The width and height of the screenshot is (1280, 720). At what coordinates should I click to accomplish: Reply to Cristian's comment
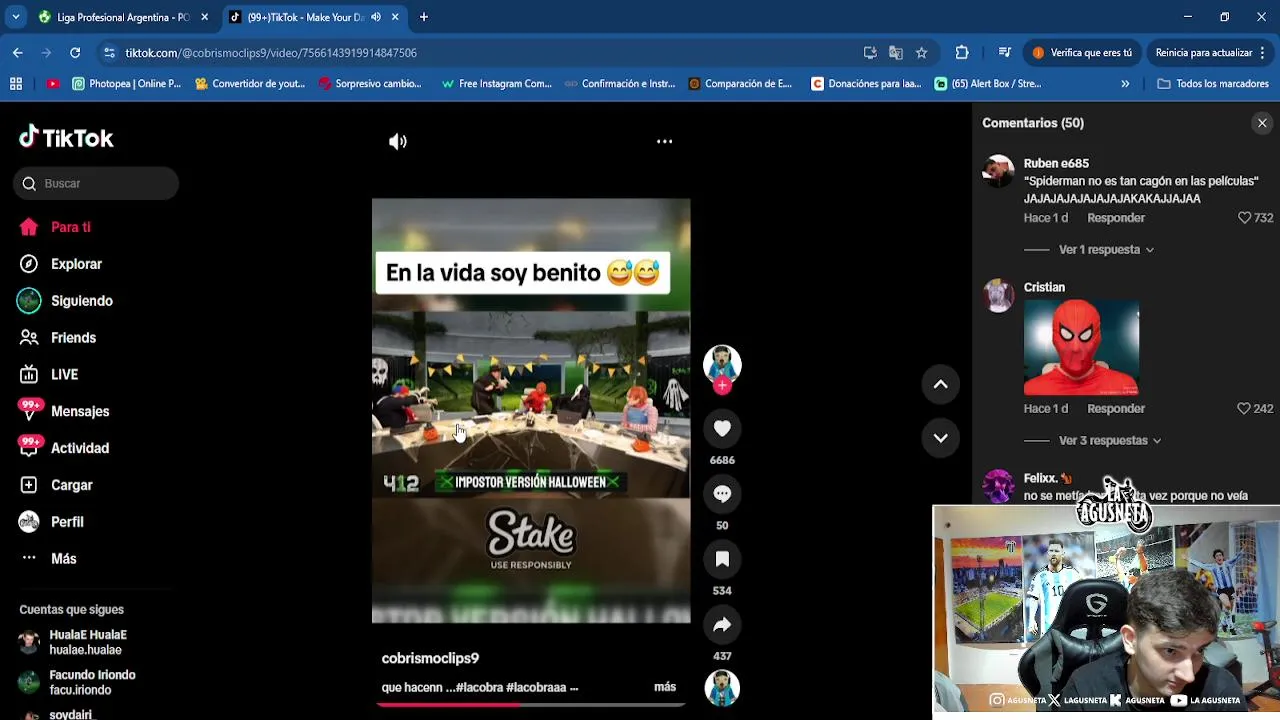1116,408
